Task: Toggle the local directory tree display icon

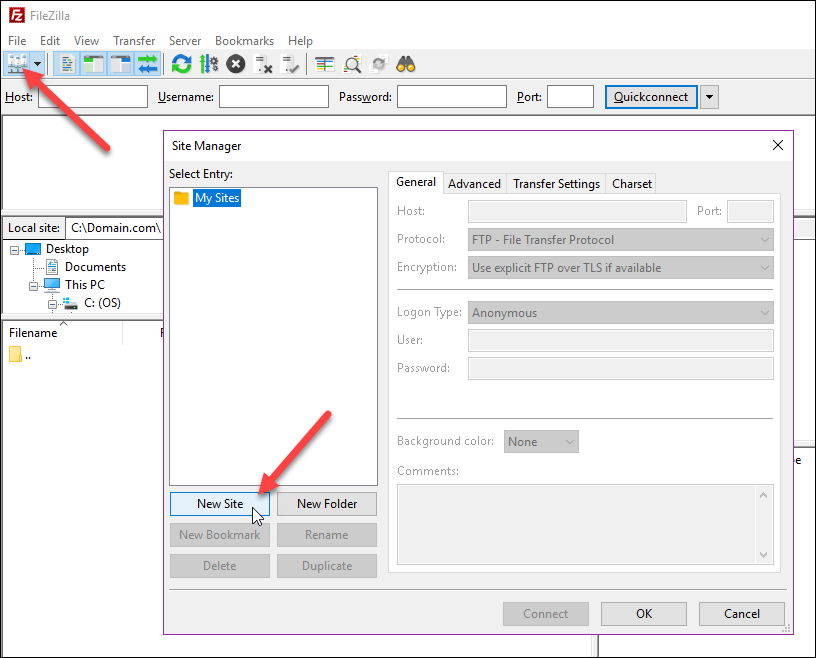Action: point(94,64)
